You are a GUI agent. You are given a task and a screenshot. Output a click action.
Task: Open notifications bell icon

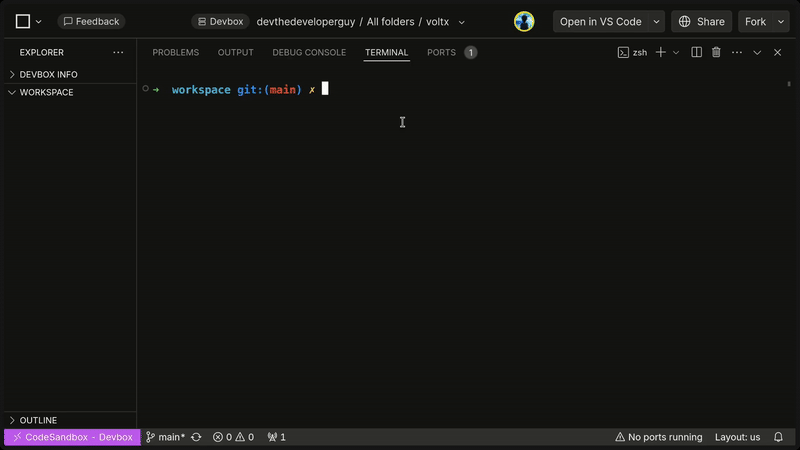pyautogui.click(x=778, y=437)
